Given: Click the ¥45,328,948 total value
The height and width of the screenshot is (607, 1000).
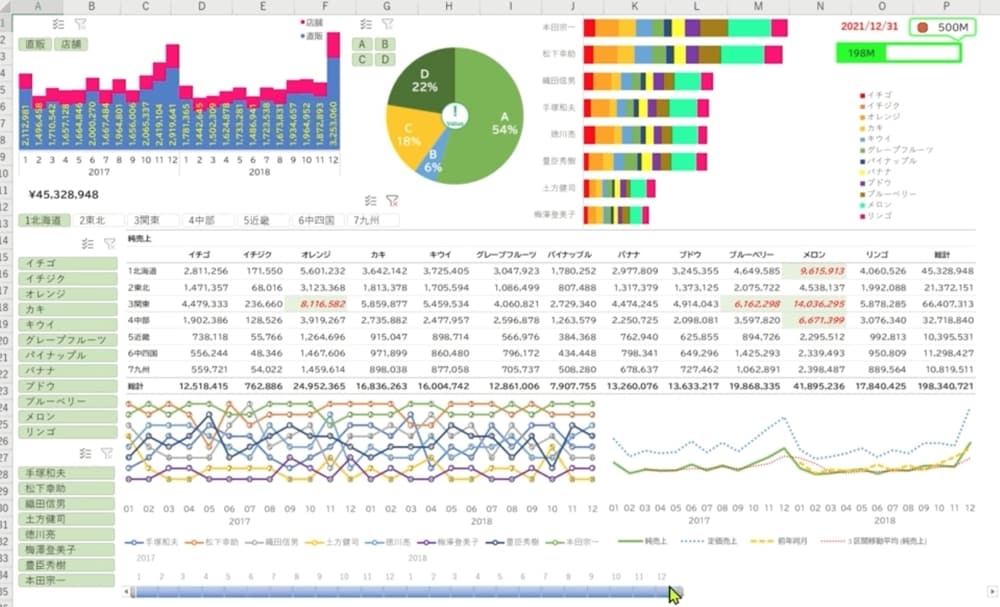Looking at the screenshot, I should click(64, 194).
